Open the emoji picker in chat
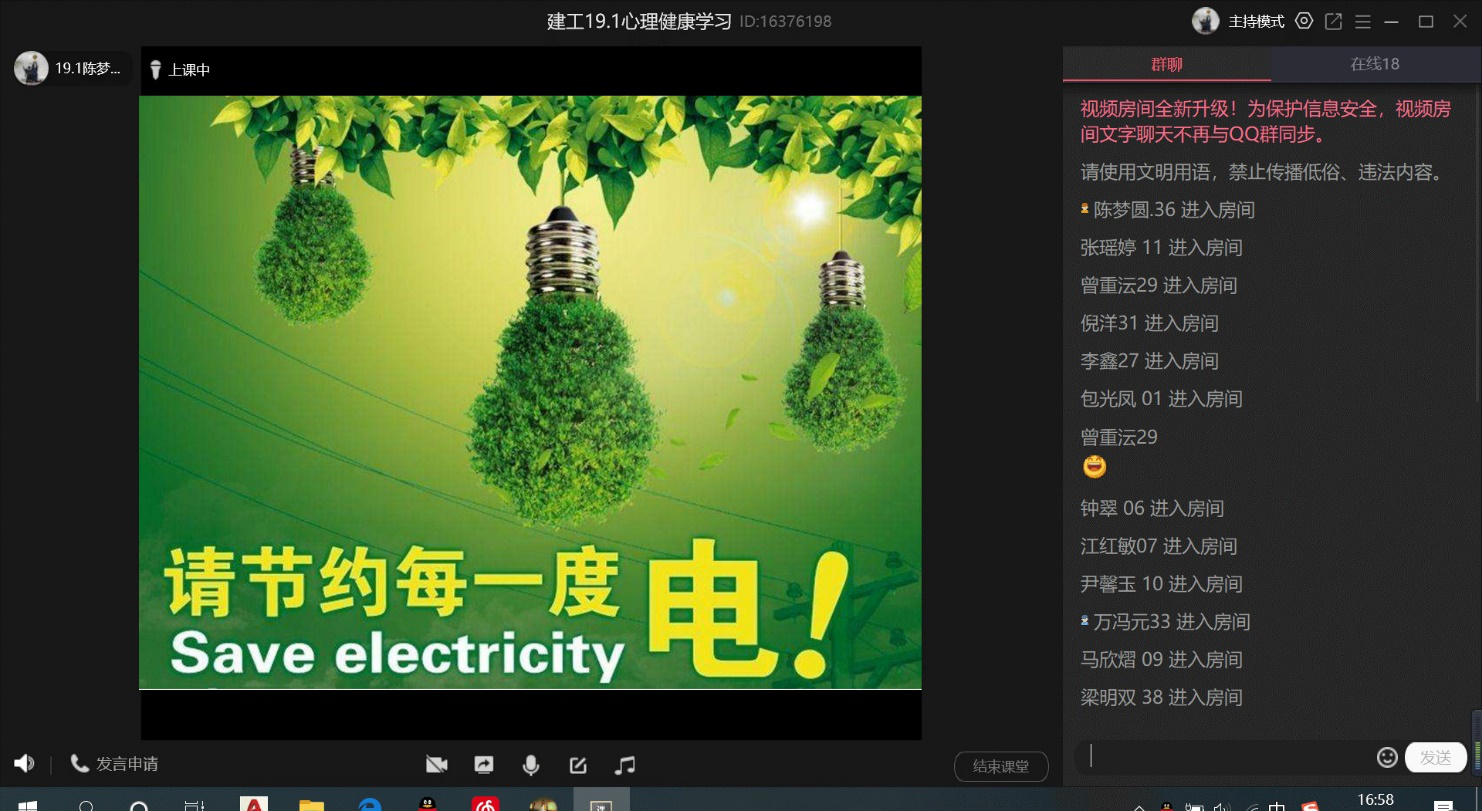The width and height of the screenshot is (1482, 811). tap(1388, 757)
